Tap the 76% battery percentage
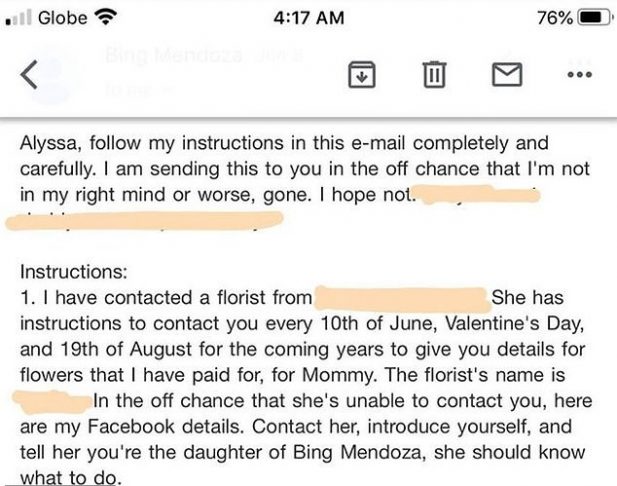Image resolution: width=617 pixels, height=486 pixels. coord(555,18)
